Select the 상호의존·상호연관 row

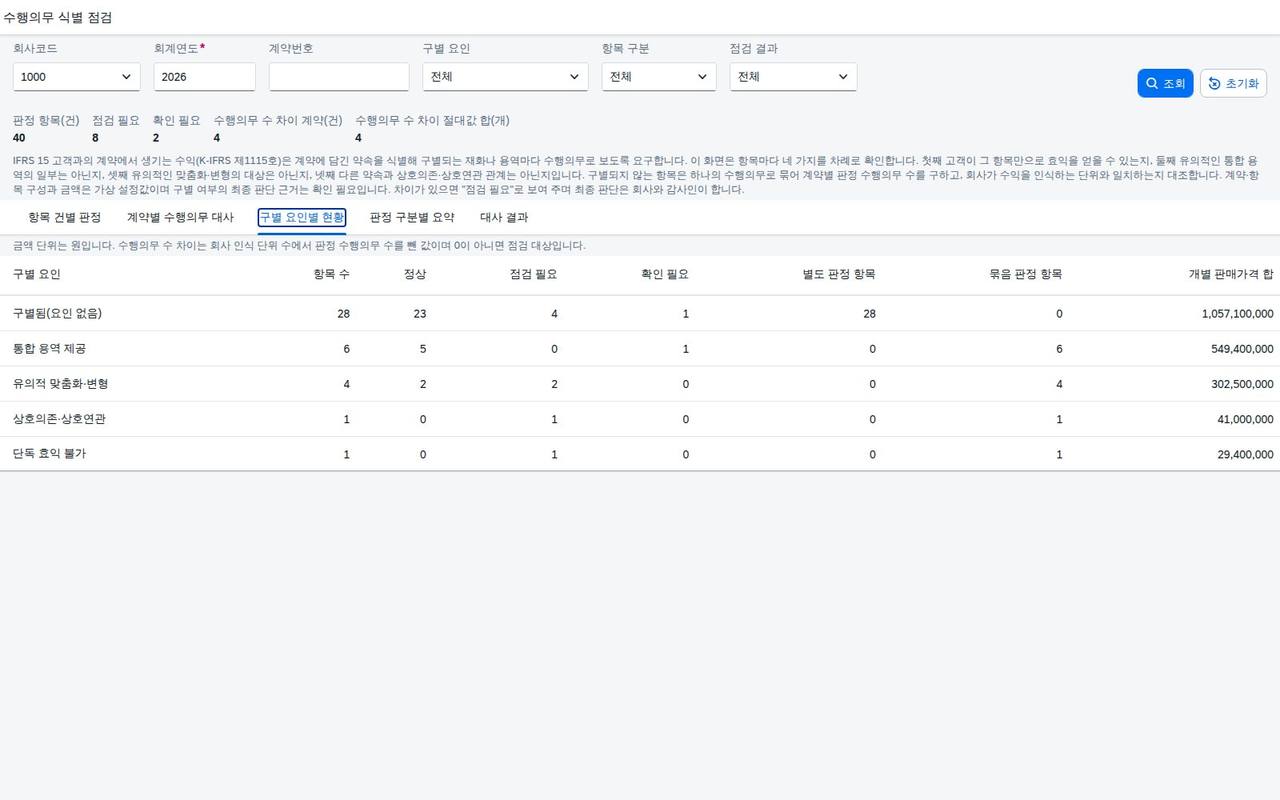pyautogui.click(x=640, y=419)
